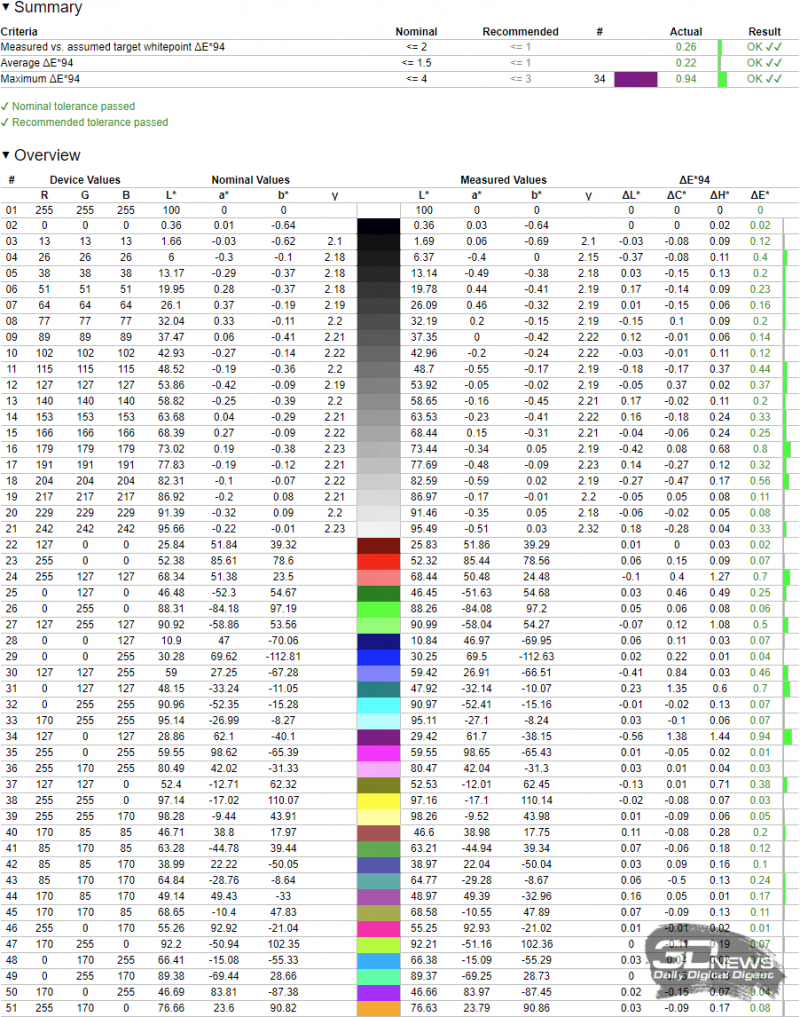Click nominal a* value -84.18 in row 26

(x=224, y=609)
